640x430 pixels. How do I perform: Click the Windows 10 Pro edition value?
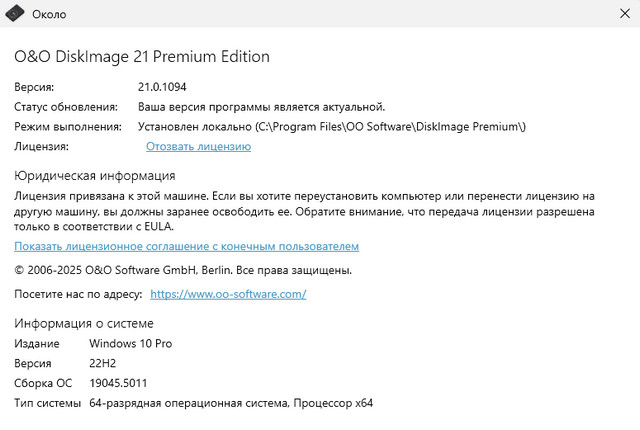[x=130, y=344]
